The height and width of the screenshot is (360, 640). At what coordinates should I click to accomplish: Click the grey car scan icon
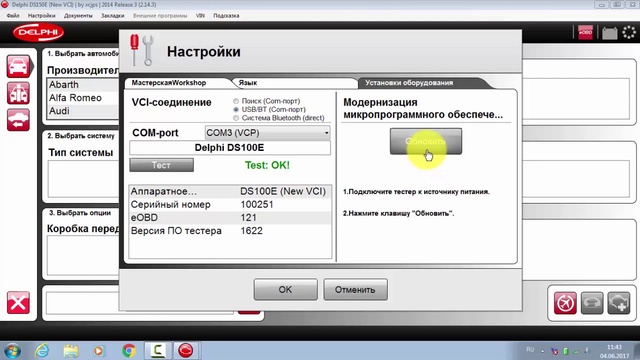click(592, 303)
